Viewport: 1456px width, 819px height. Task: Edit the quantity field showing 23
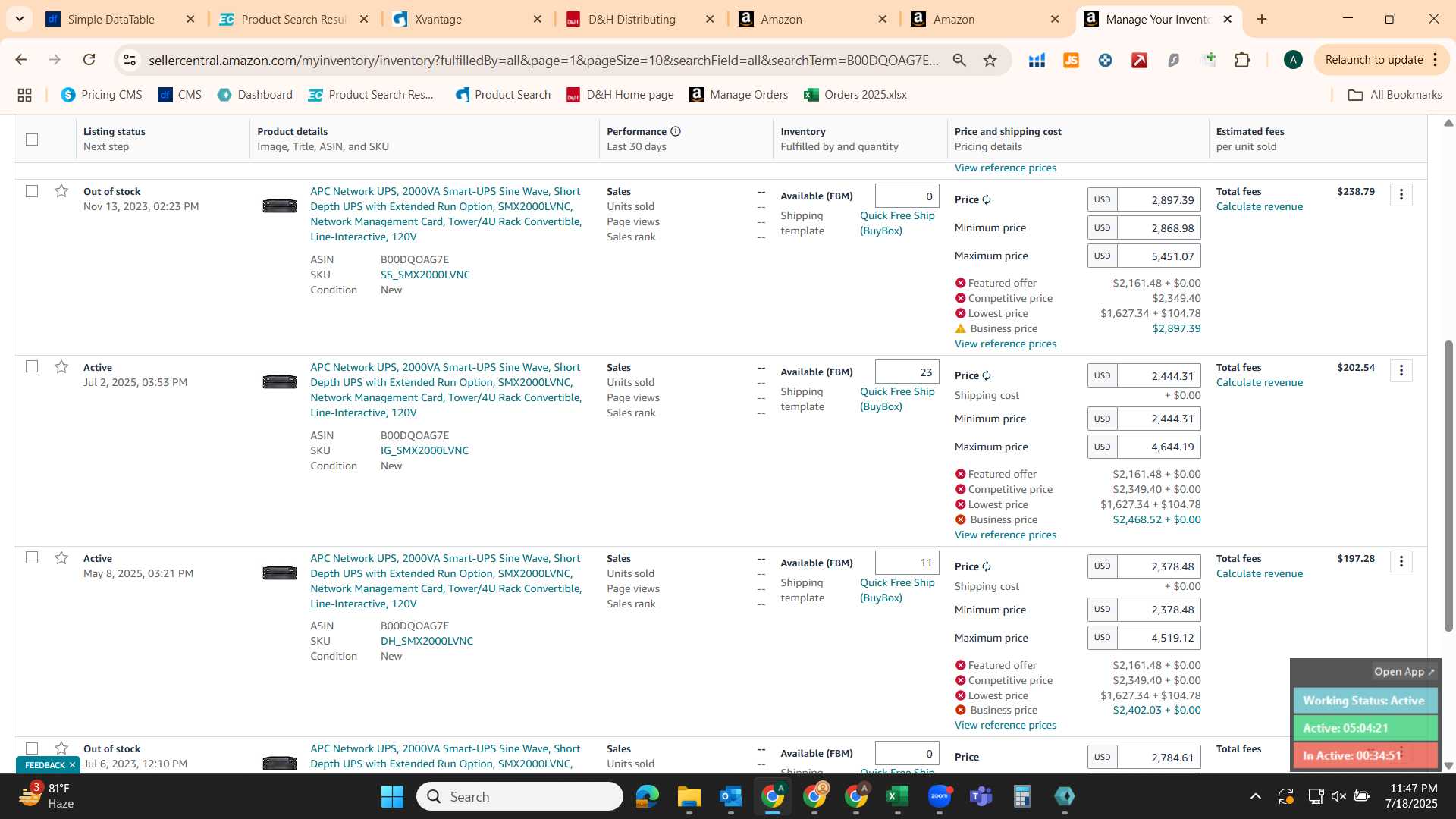(x=907, y=372)
